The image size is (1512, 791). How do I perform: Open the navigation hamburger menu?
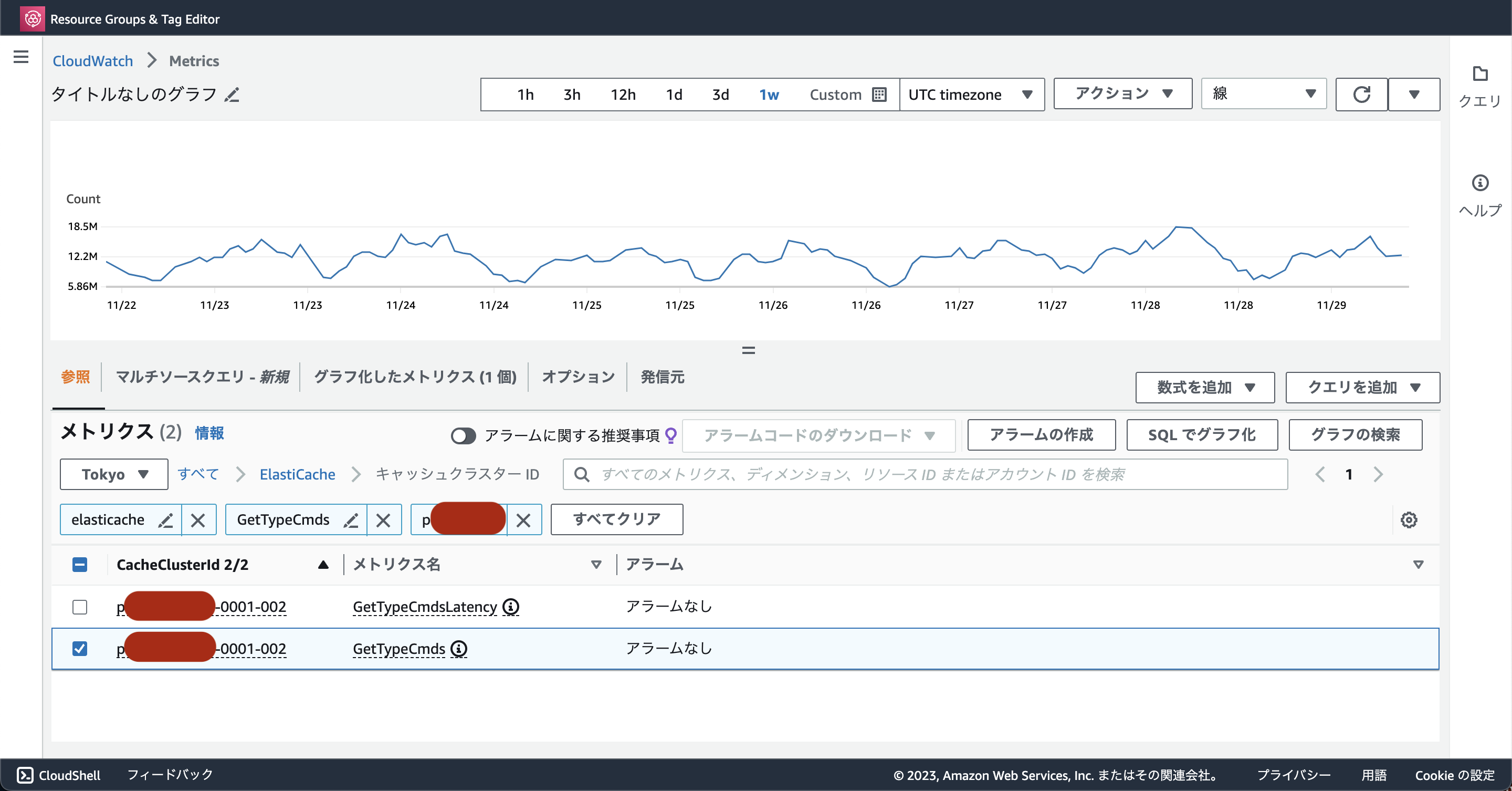(x=20, y=56)
